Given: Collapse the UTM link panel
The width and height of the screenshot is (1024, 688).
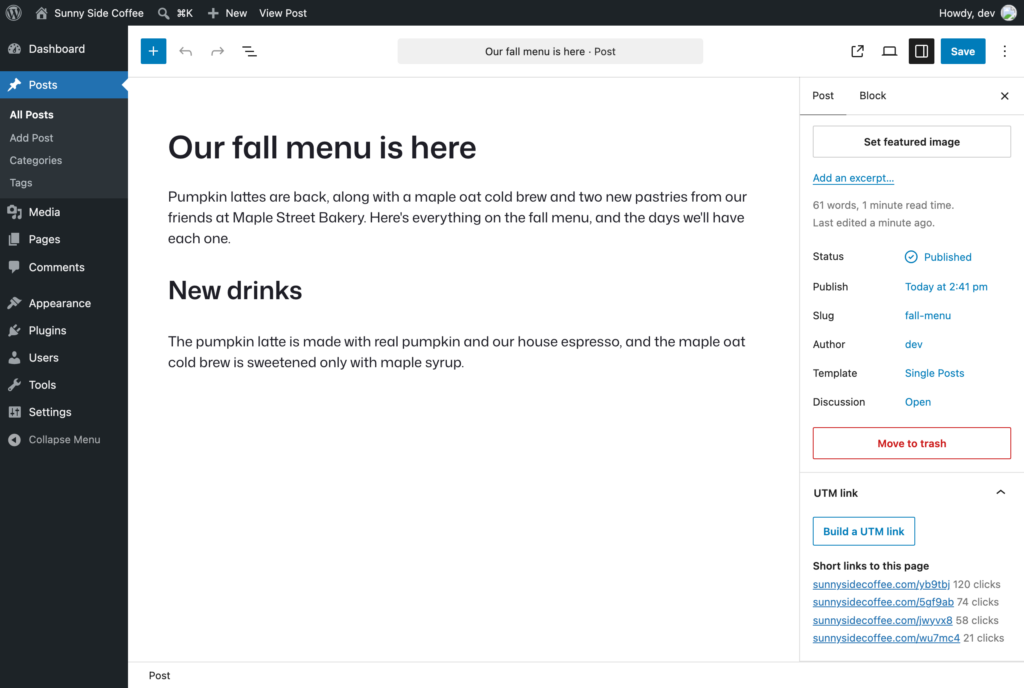Looking at the screenshot, I should click(912, 493).
